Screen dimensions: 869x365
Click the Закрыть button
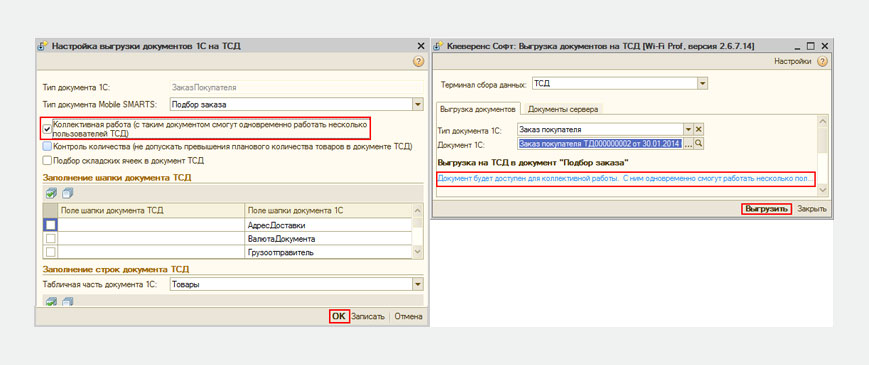812,209
